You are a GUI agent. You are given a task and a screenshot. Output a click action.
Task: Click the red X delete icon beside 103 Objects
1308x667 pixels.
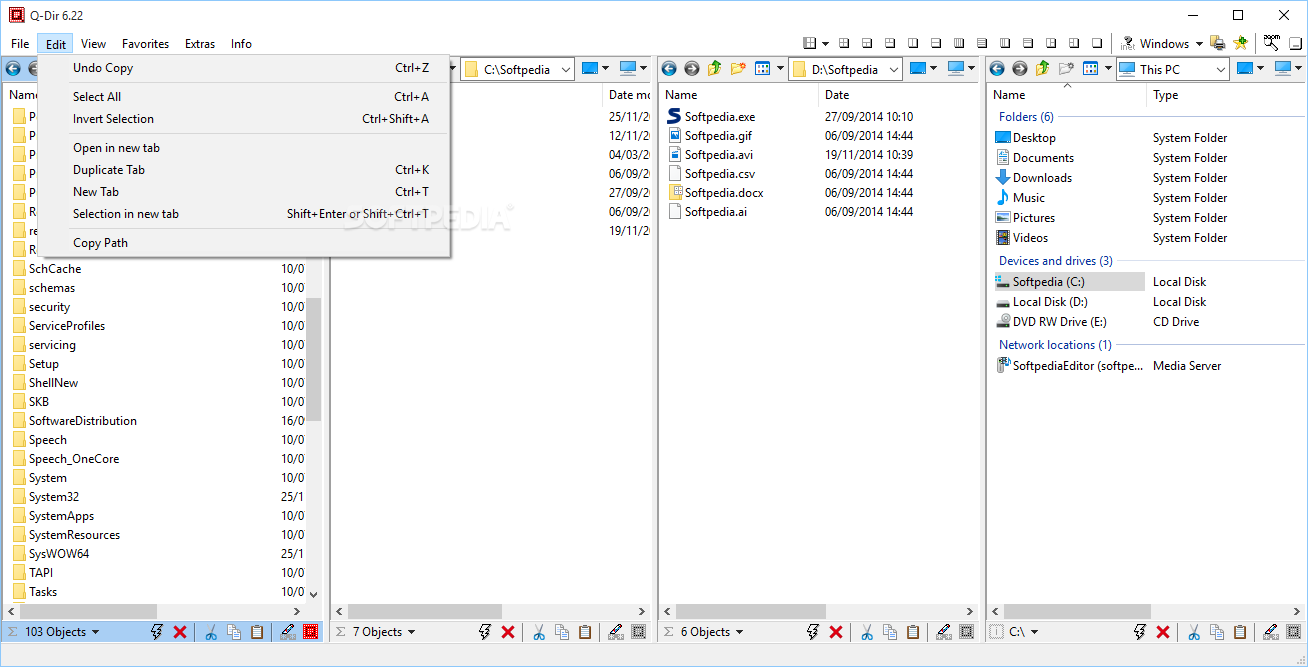pos(180,632)
